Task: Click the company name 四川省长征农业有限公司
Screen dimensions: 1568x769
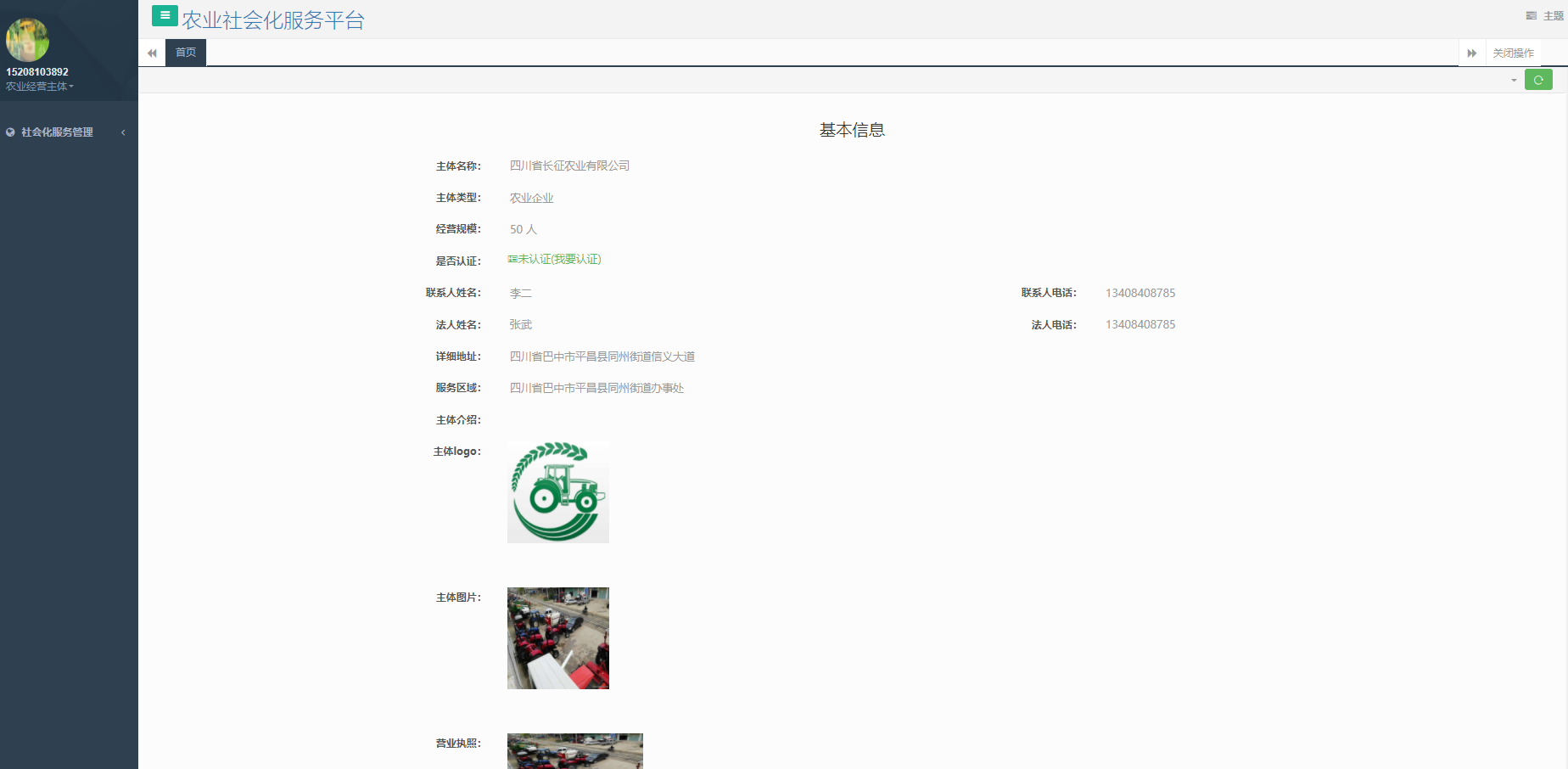Action: [x=569, y=166]
